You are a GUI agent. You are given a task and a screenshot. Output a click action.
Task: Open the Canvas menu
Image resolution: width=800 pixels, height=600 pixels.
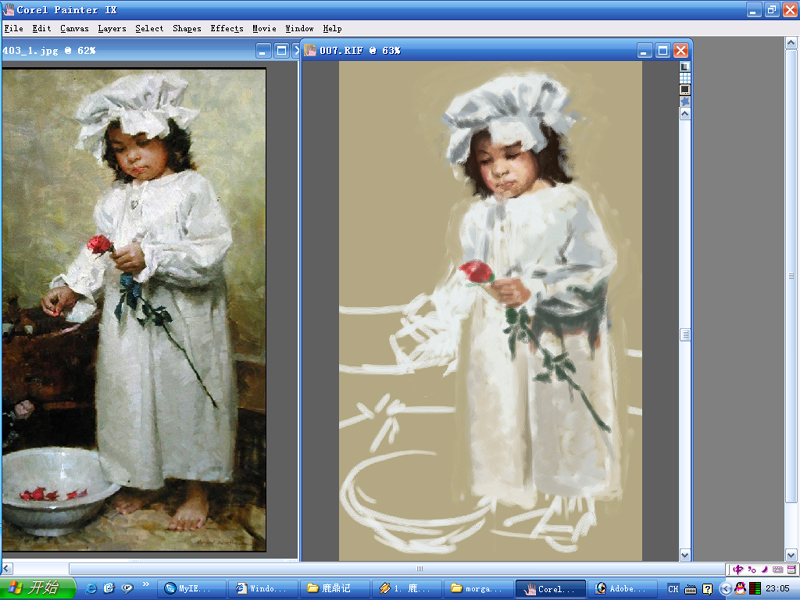(74, 29)
